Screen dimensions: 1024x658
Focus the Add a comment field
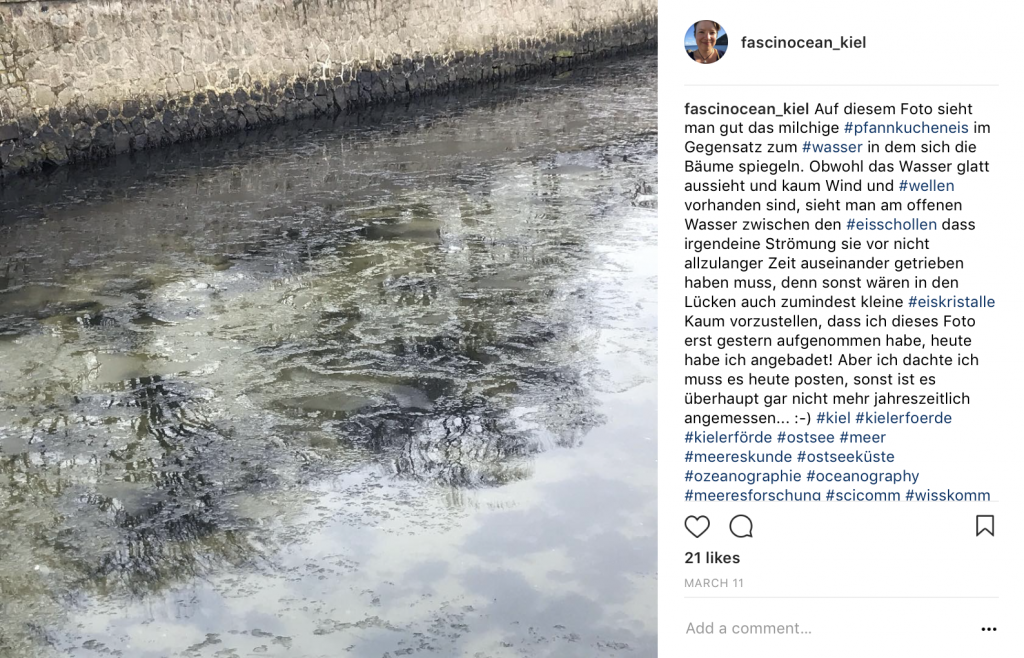click(829, 629)
